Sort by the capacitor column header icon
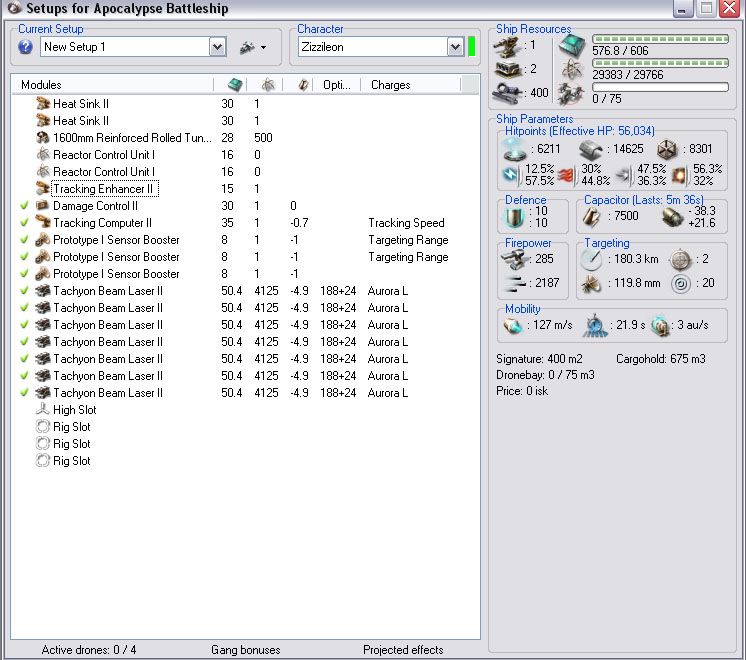Screen dimensions: 746x660 pyautogui.click(x=303, y=85)
